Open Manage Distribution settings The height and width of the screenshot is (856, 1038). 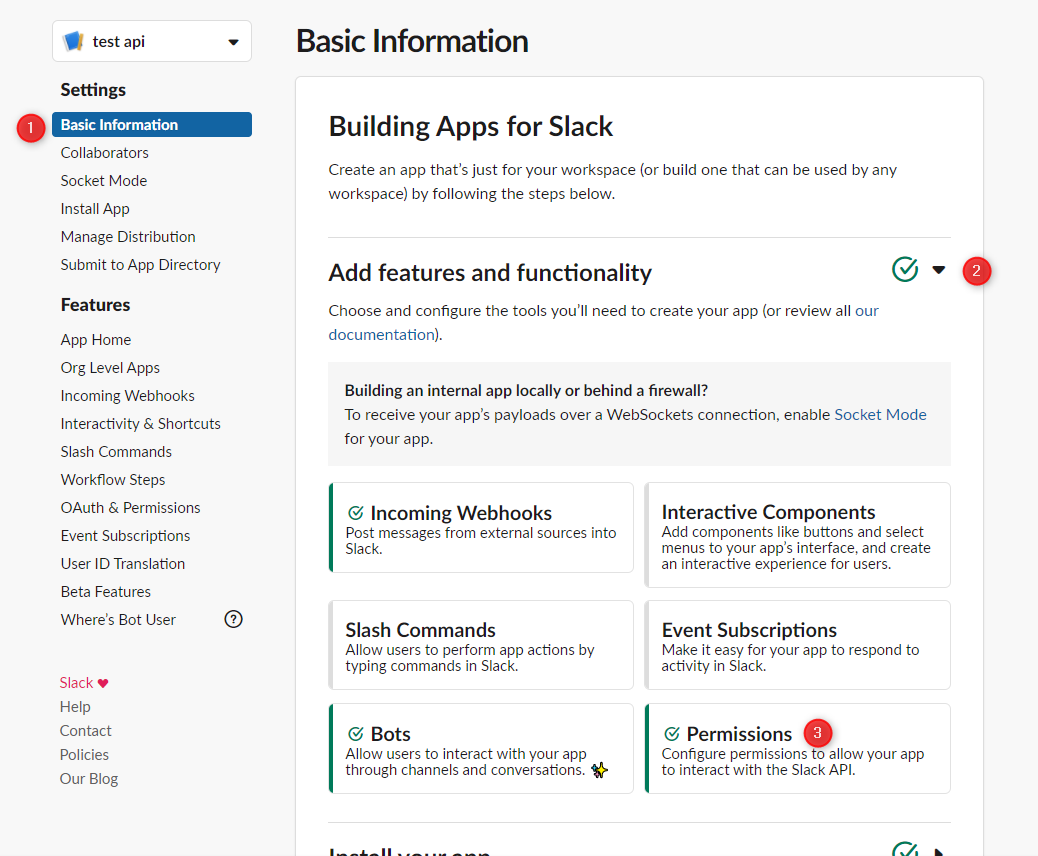tap(128, 237)
